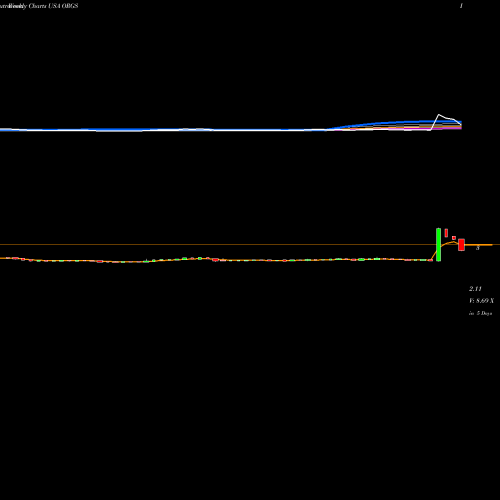Click the white line peak in upper chart
The image size is (500, 500).
[x=439, y=115]
